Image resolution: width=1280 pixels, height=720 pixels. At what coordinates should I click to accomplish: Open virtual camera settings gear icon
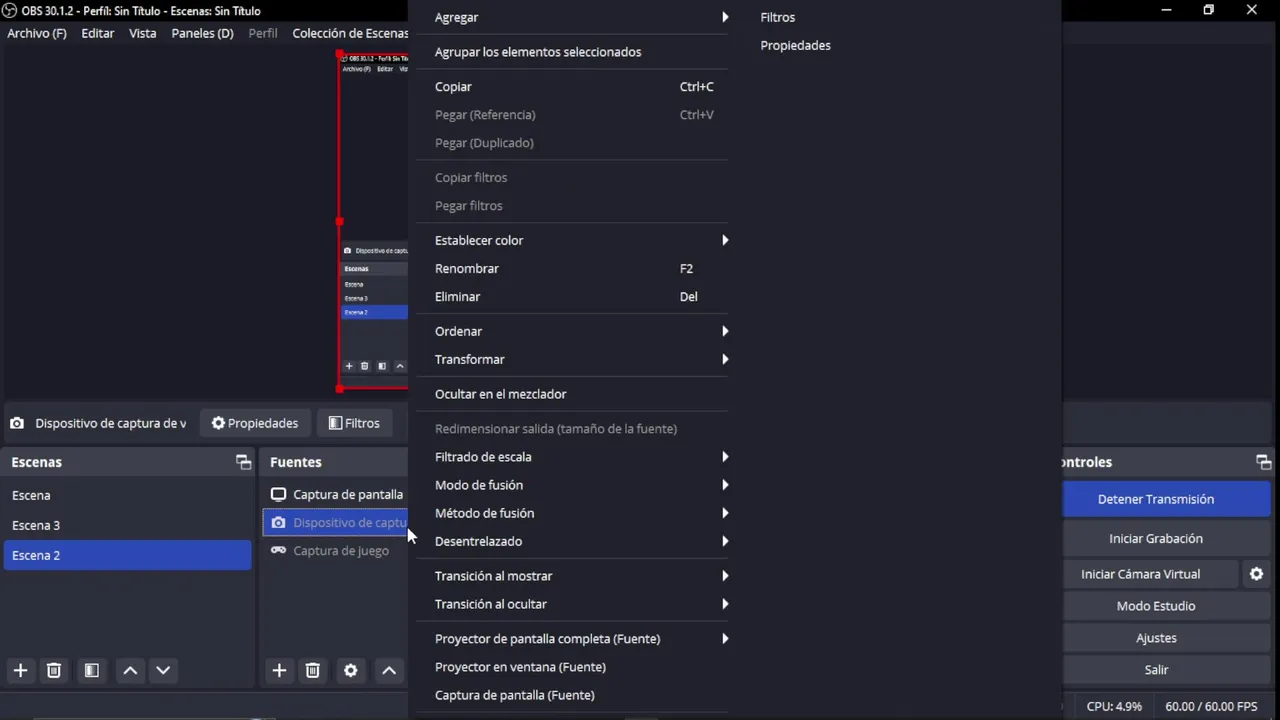(x=1256, y=574)
